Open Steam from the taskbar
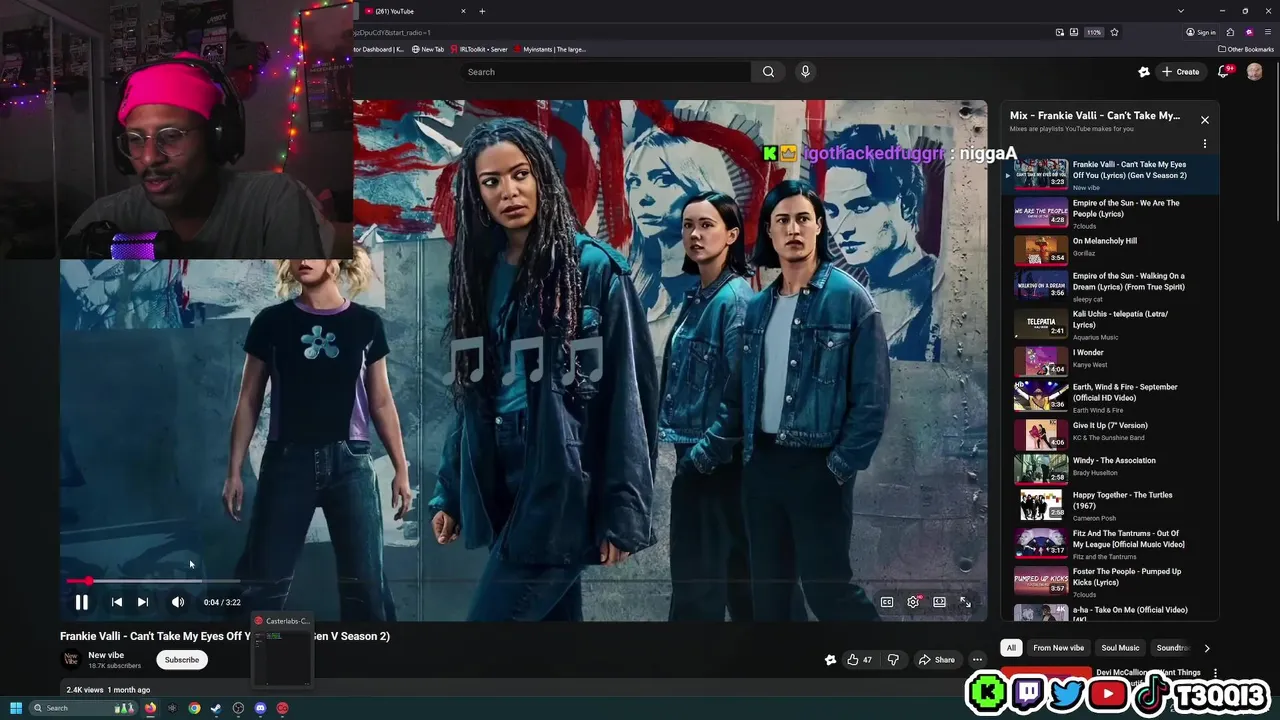 [x=216, y=708]
